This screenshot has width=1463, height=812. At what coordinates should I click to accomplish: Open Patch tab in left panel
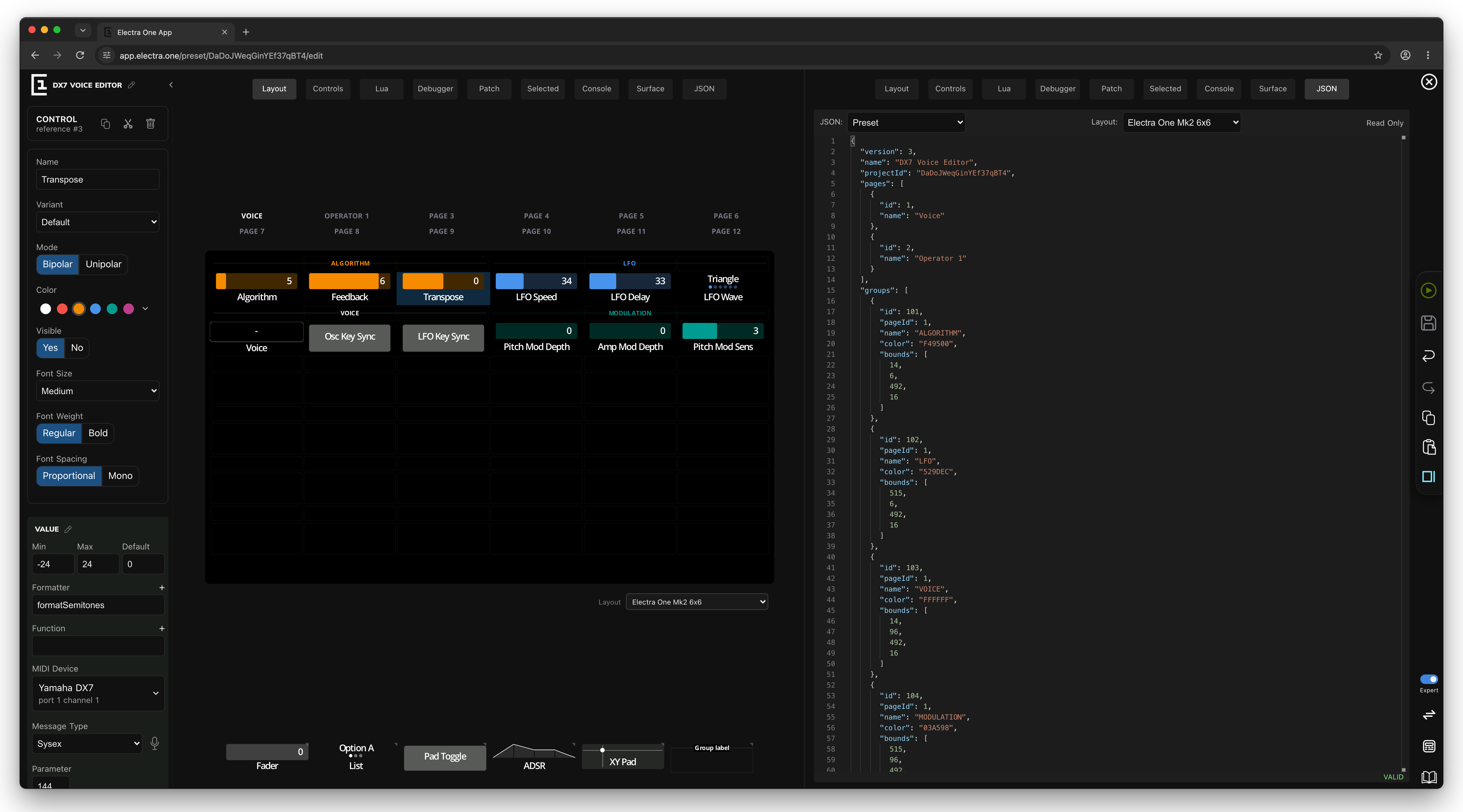(x=489, y=89)
